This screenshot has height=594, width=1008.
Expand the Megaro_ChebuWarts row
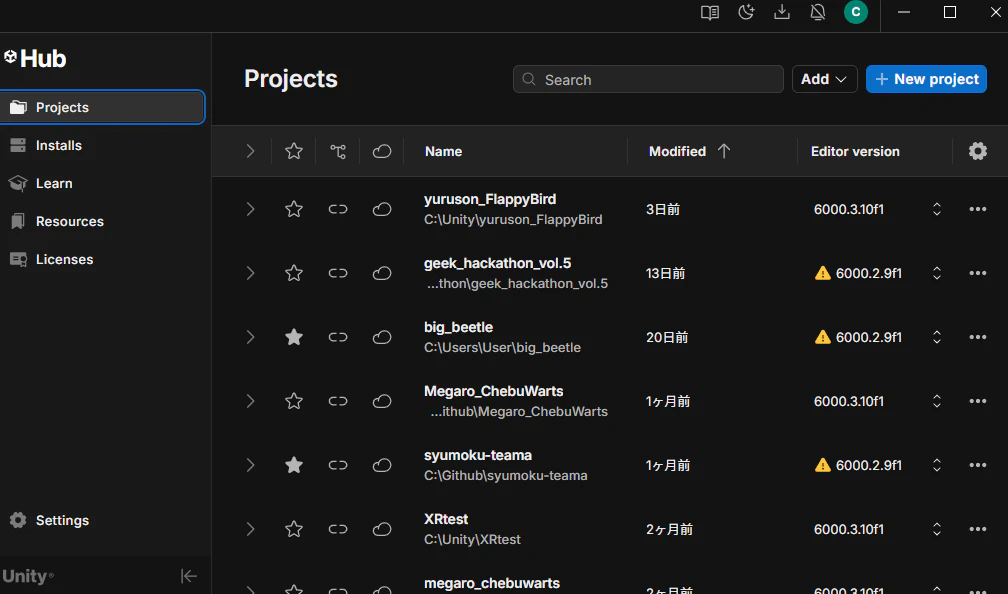pyautogui.click(x=250, y=401)
